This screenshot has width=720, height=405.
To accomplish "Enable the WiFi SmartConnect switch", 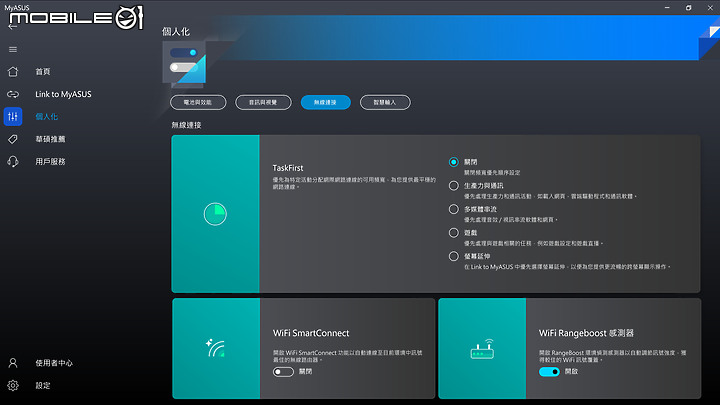I will coord(283,371).
